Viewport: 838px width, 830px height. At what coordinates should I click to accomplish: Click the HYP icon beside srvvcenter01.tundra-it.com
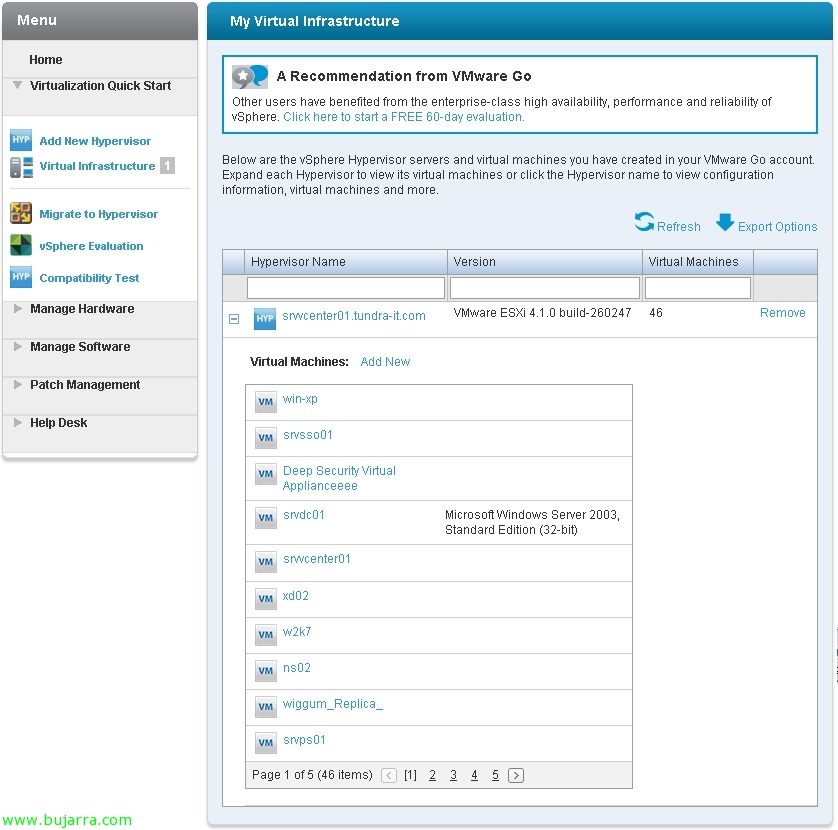click(x=265, y=319)
